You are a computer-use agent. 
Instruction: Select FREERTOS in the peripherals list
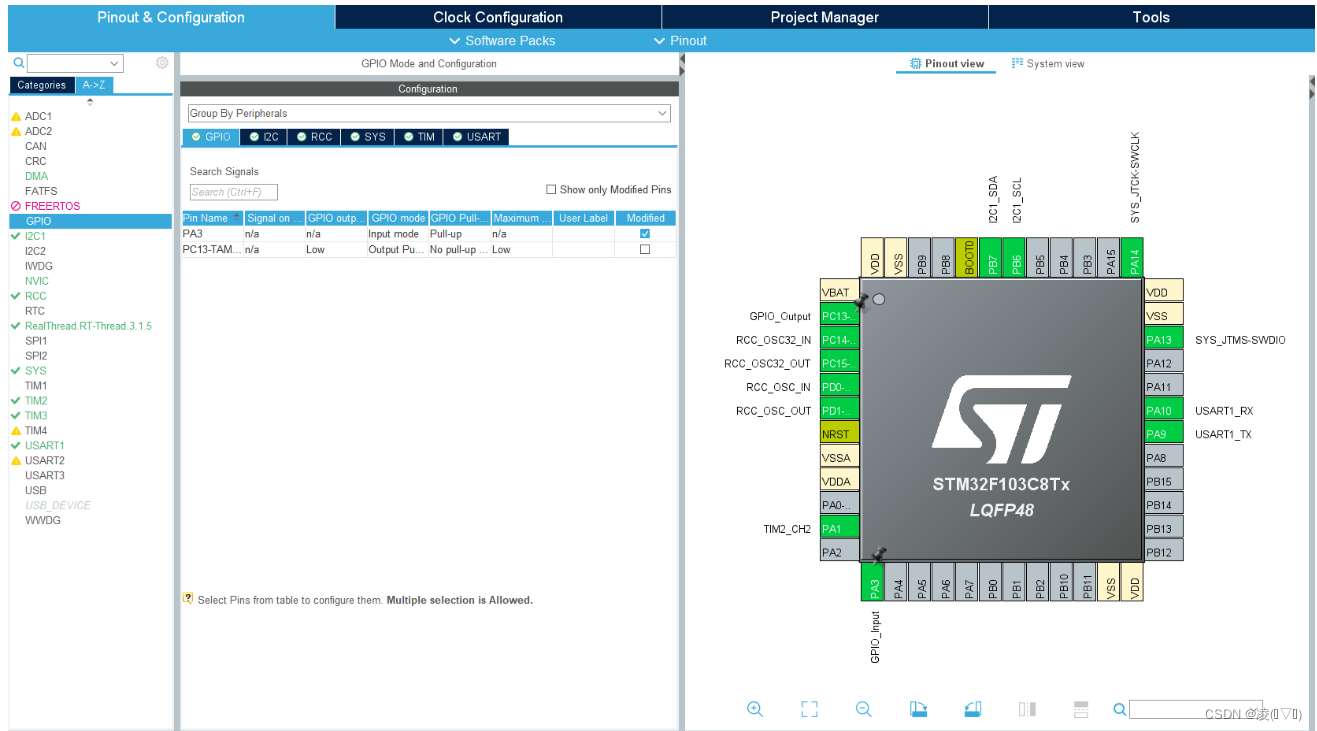pos(52,206)
